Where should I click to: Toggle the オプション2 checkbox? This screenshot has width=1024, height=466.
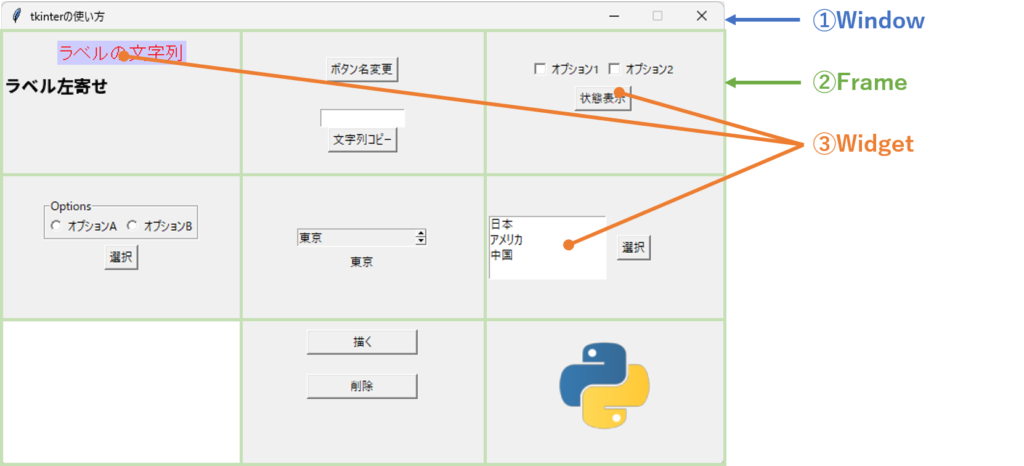tap(614, 70)
